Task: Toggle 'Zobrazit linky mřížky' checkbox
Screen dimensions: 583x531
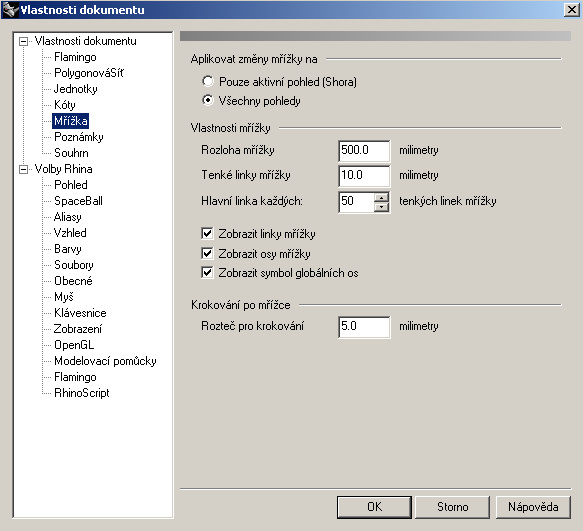Action: click(x=207, y=234)
